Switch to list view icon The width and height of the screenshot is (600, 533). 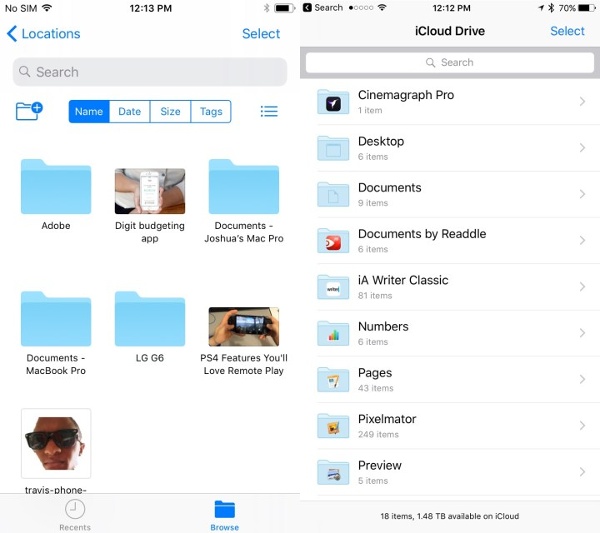pos(269,111)
